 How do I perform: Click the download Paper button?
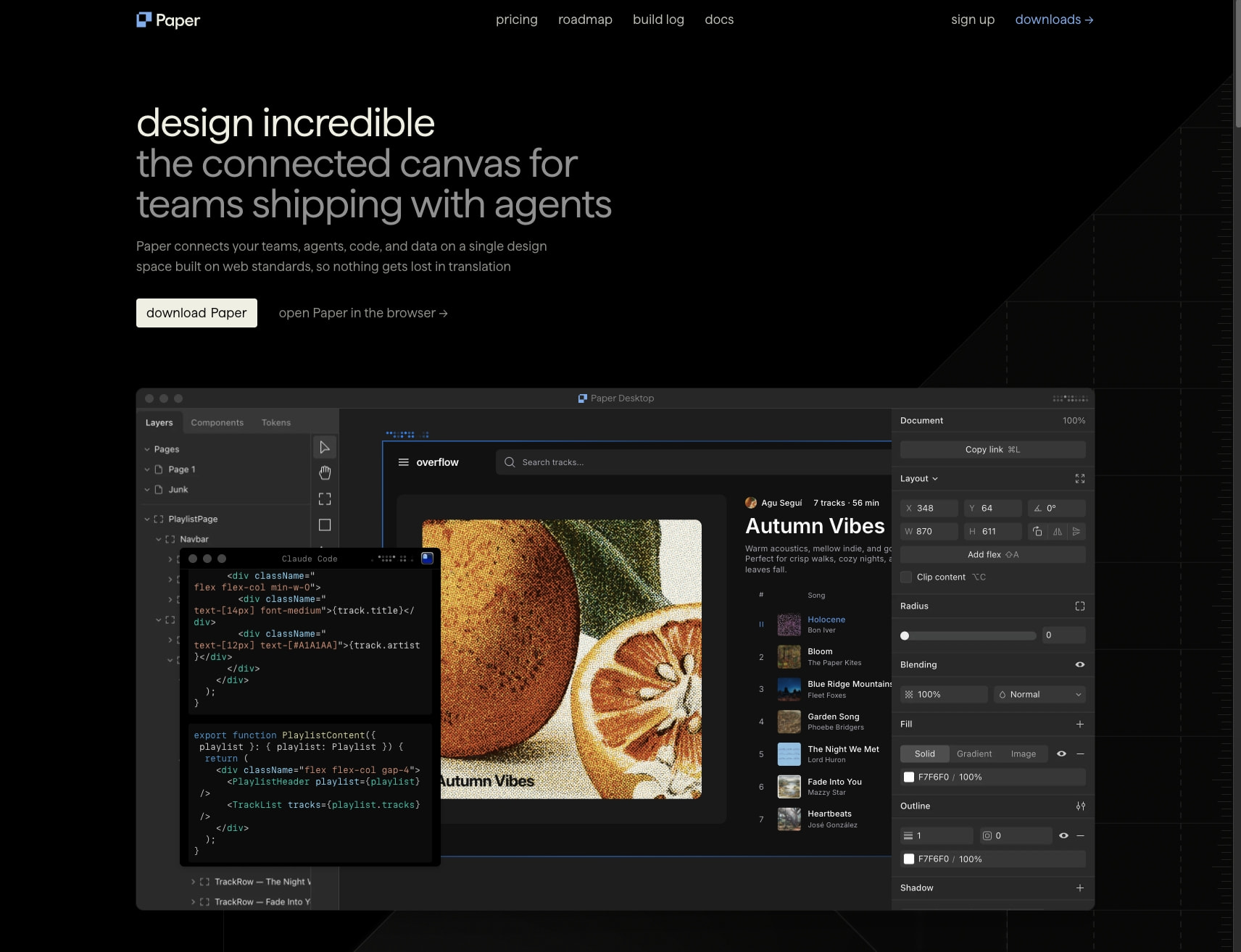click(x=196, y=313)
